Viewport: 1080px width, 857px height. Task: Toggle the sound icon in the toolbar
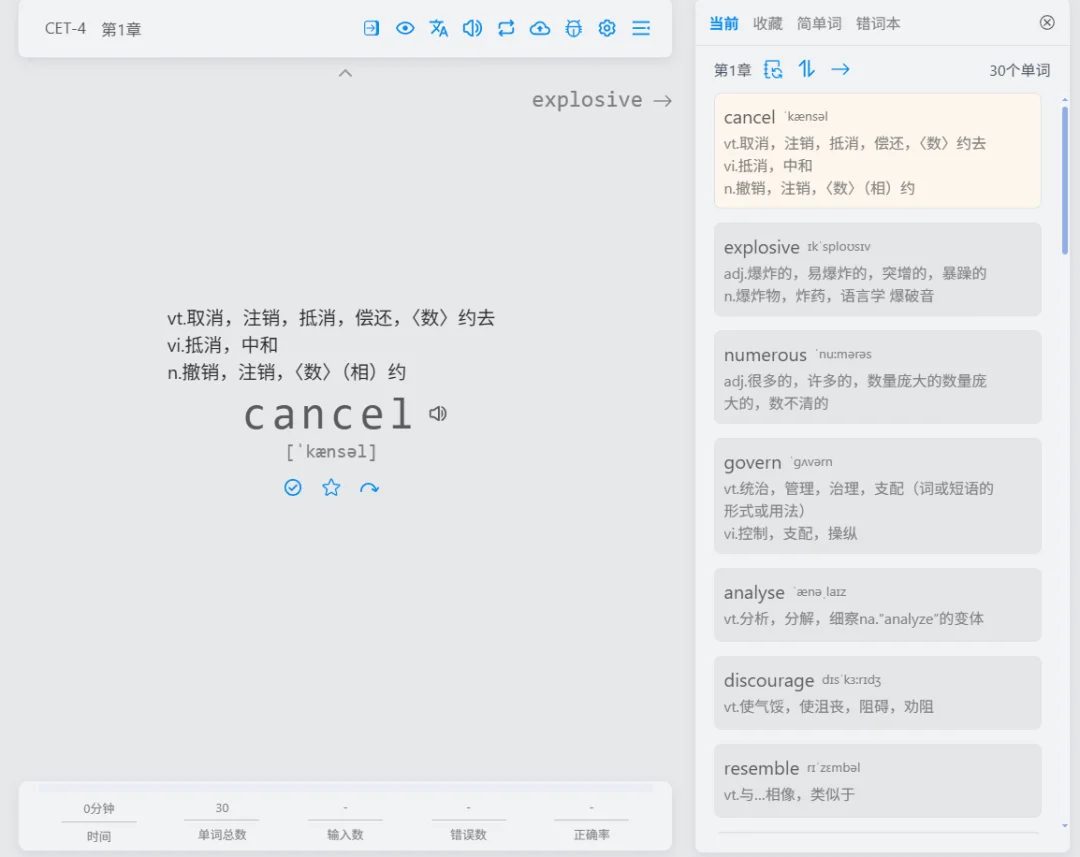[x=472, y=28]
